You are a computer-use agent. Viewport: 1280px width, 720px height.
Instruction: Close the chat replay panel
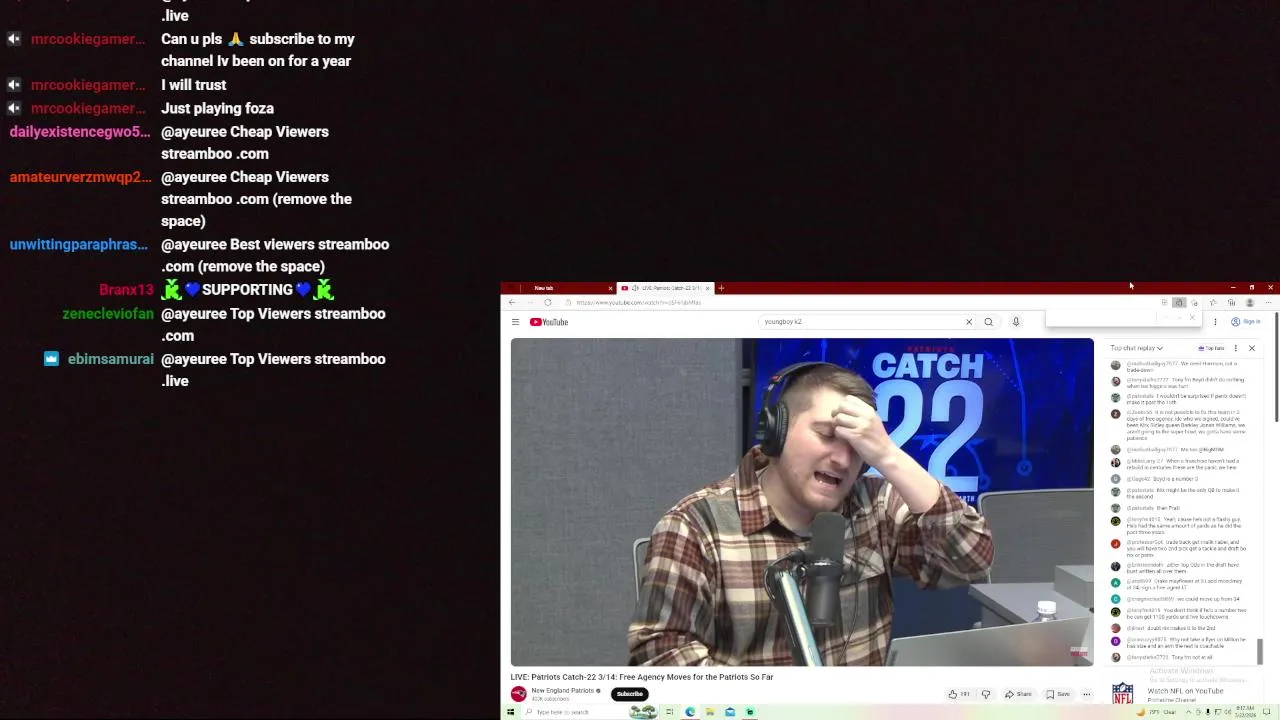(x=1251, y=348)
